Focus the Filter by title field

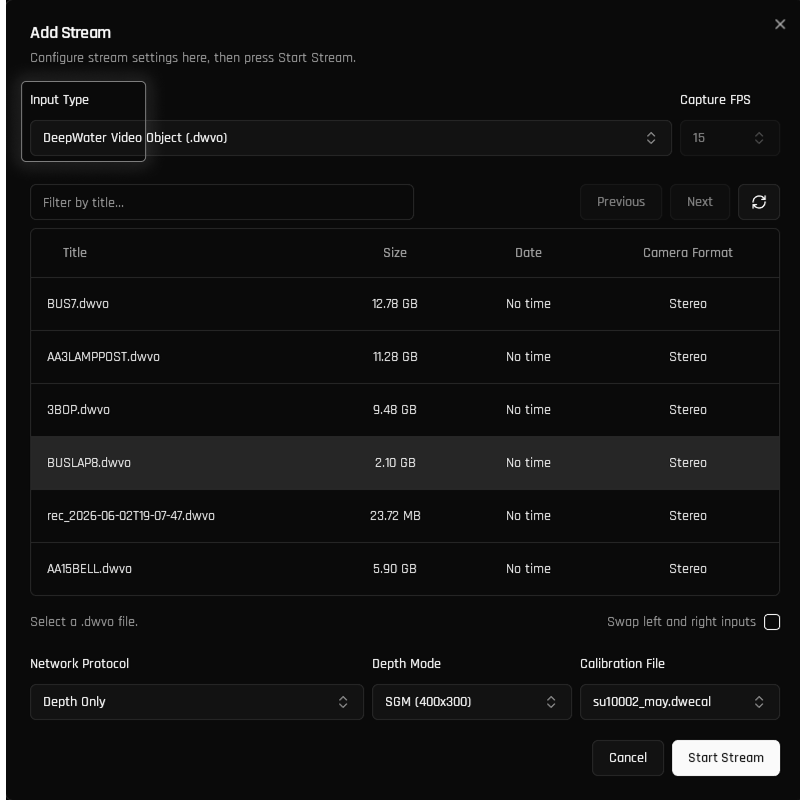222,202
